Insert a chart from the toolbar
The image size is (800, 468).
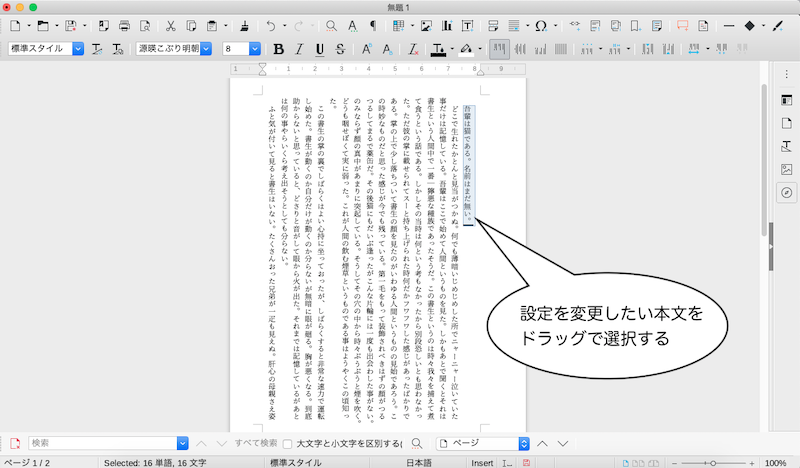tap(447, 26)
